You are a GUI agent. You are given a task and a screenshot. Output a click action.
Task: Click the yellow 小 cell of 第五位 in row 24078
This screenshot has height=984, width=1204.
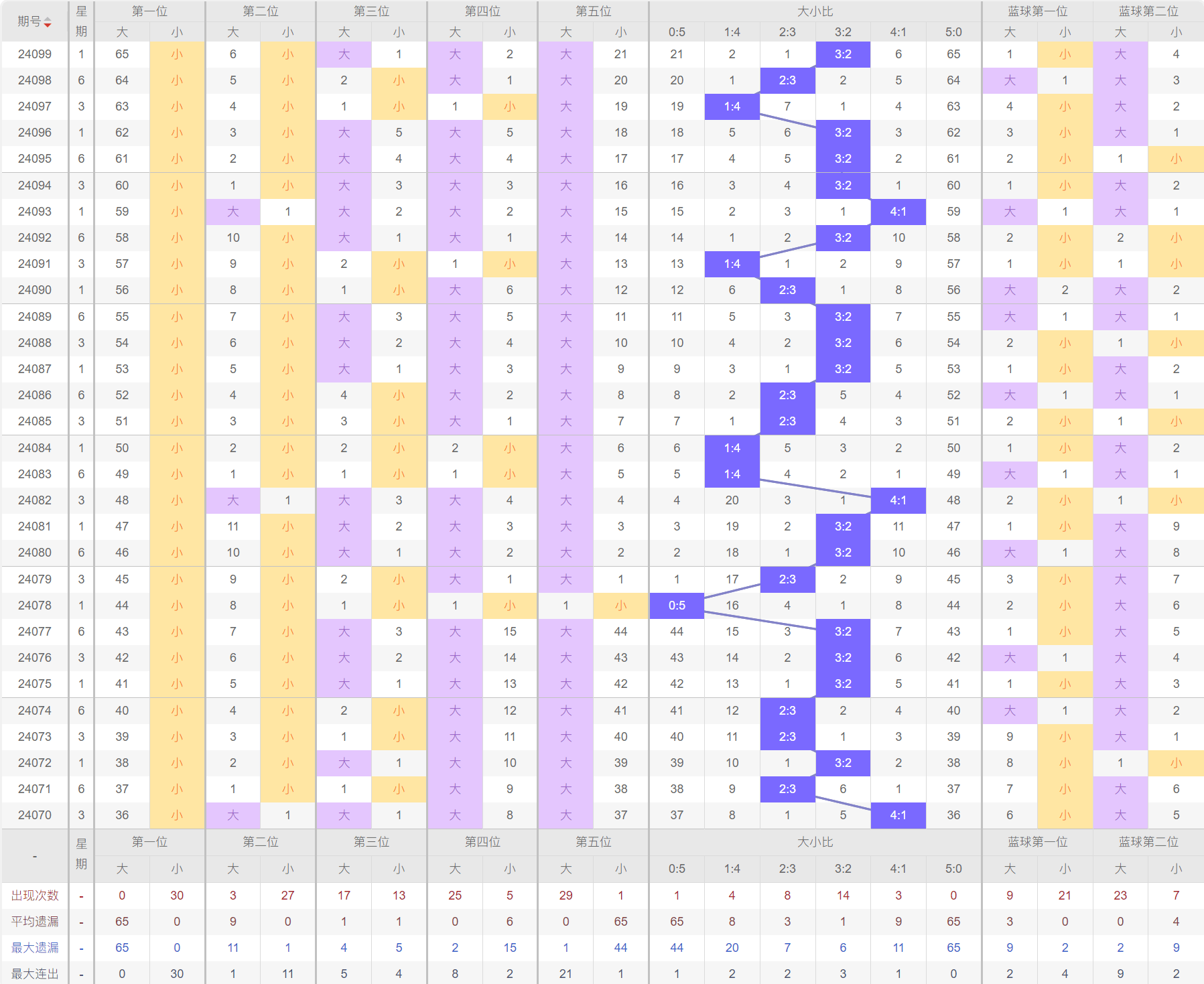click(x=621, y=606)
